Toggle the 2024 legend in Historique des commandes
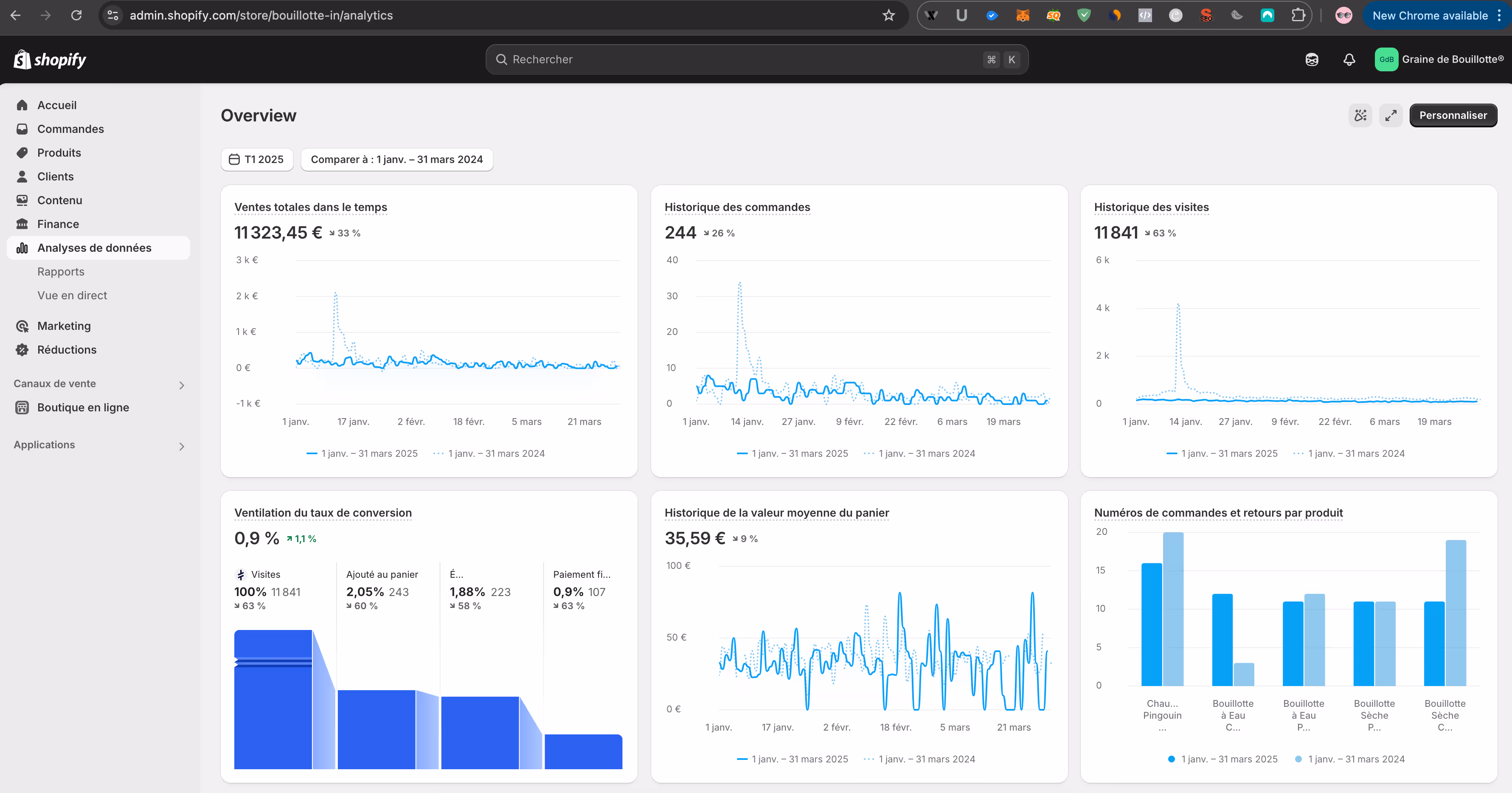Screen dimensions: 1512x793 click(920, 454)
